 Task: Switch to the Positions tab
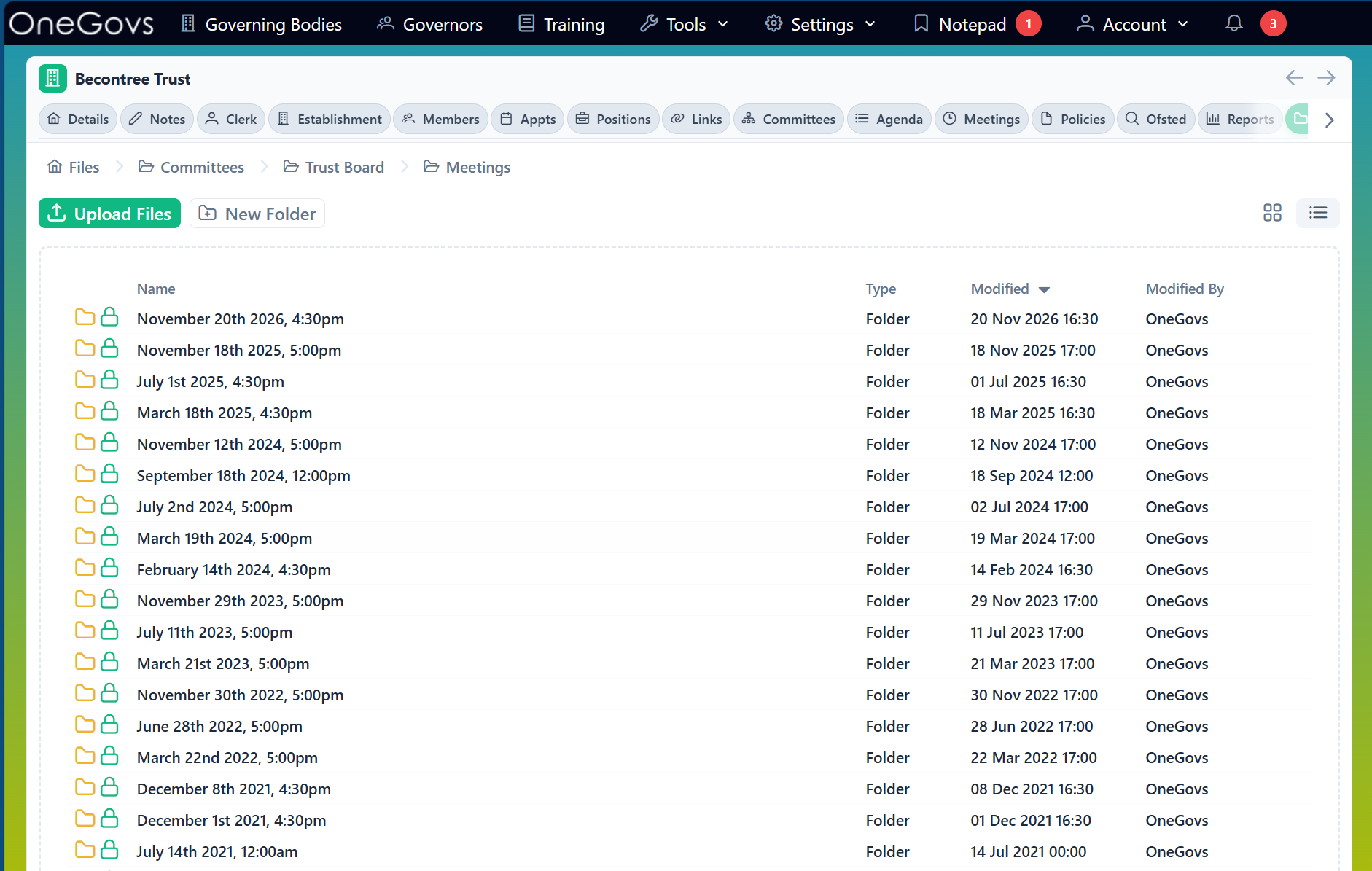pos(613,119)
